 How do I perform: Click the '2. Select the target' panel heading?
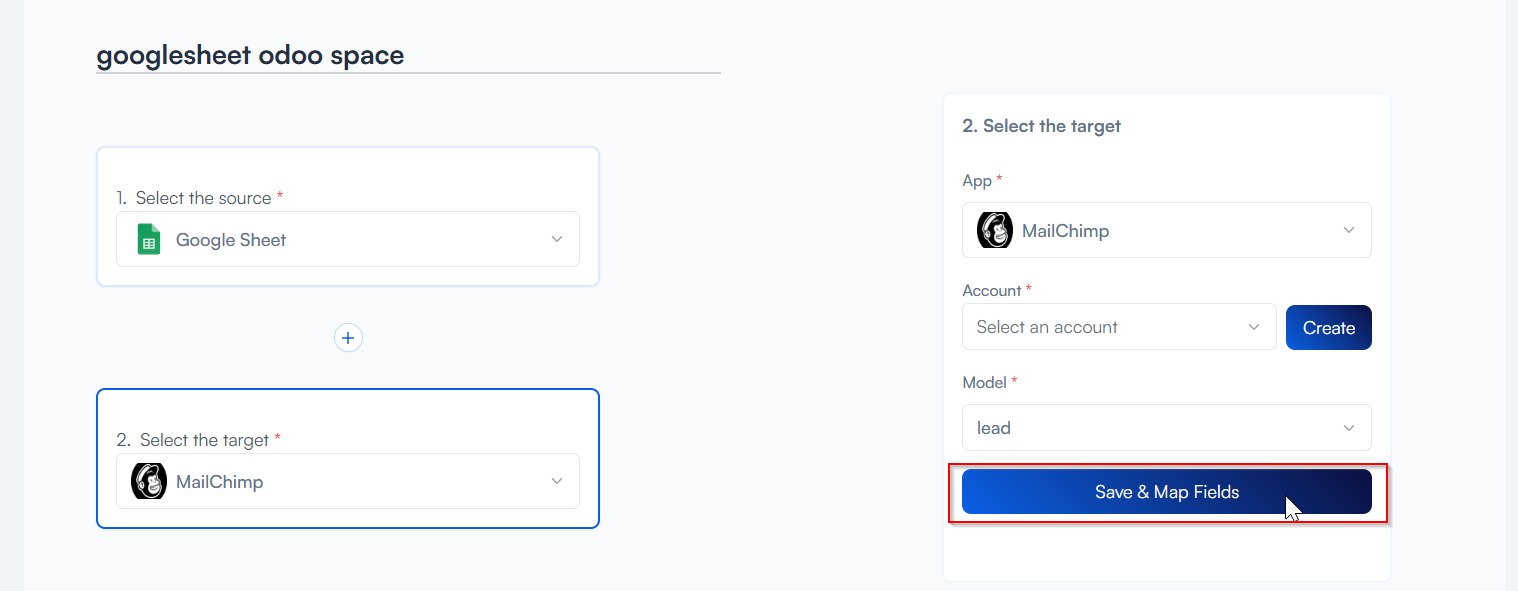1041,126
